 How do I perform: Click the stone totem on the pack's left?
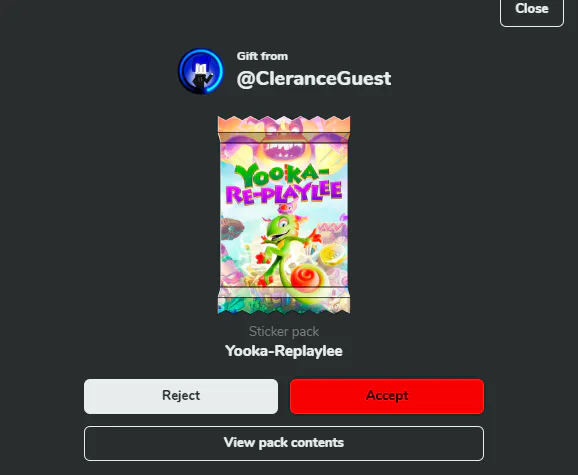[x=231, y=228]
